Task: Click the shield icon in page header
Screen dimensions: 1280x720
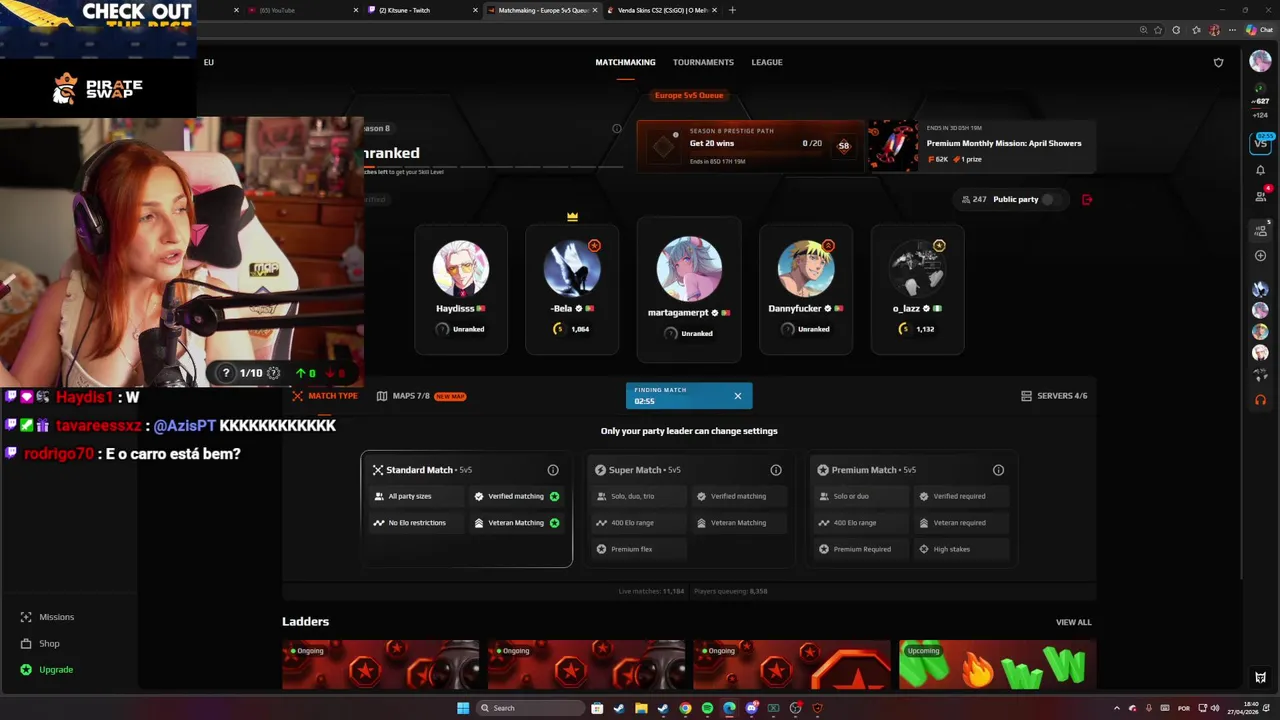Action: coord(1218,62)
